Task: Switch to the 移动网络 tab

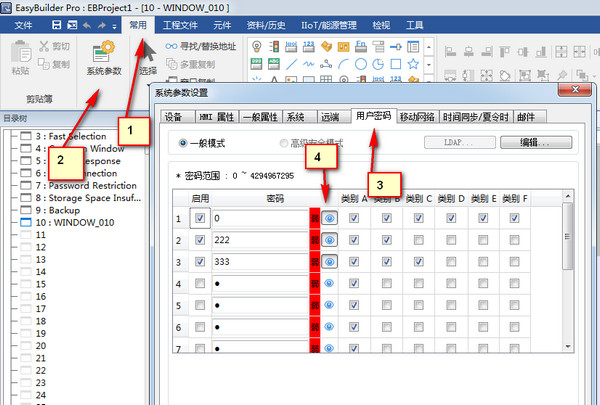Action: 418,117
